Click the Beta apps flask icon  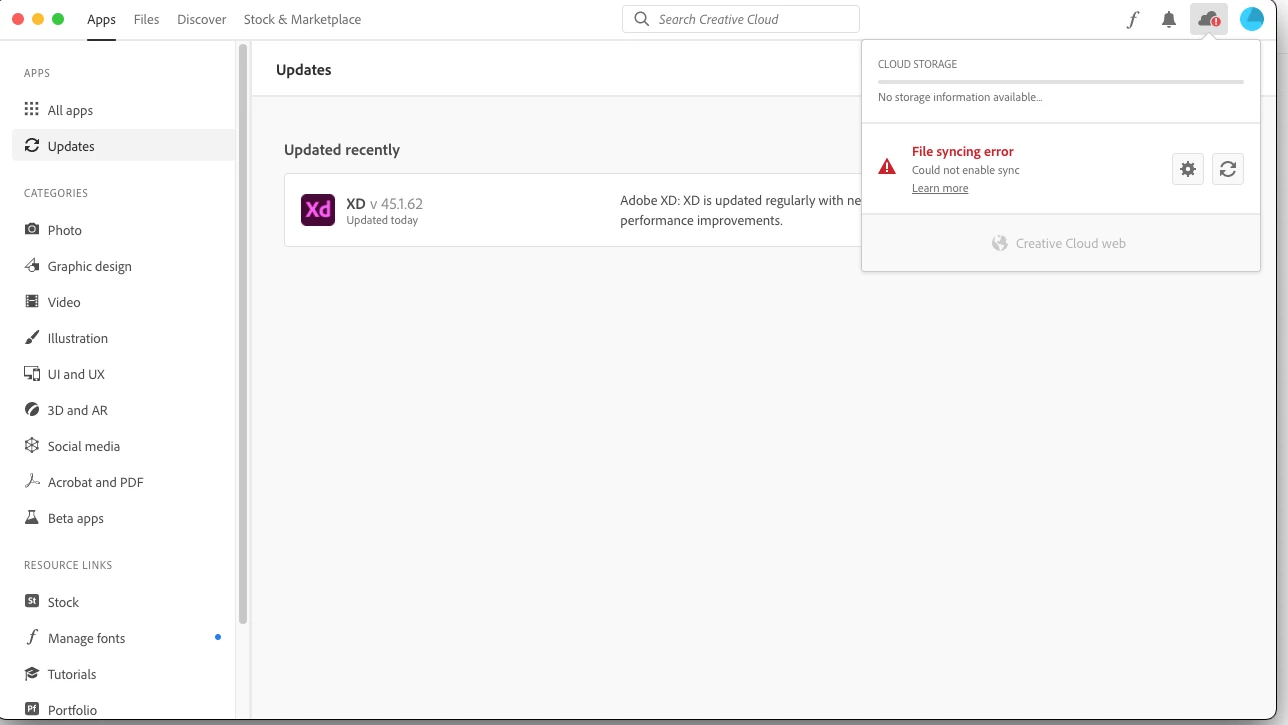tap(32, 518)
